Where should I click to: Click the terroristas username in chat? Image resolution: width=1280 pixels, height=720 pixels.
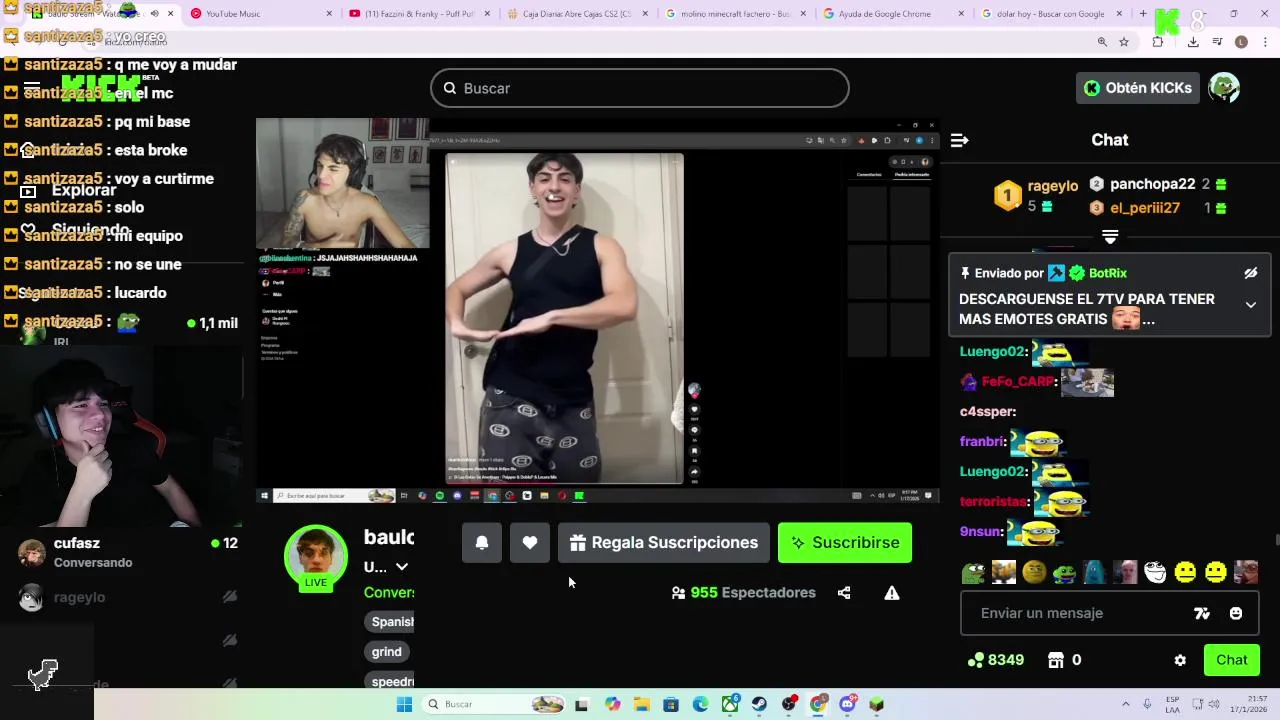pyautogui.click(x=993, y=502)
